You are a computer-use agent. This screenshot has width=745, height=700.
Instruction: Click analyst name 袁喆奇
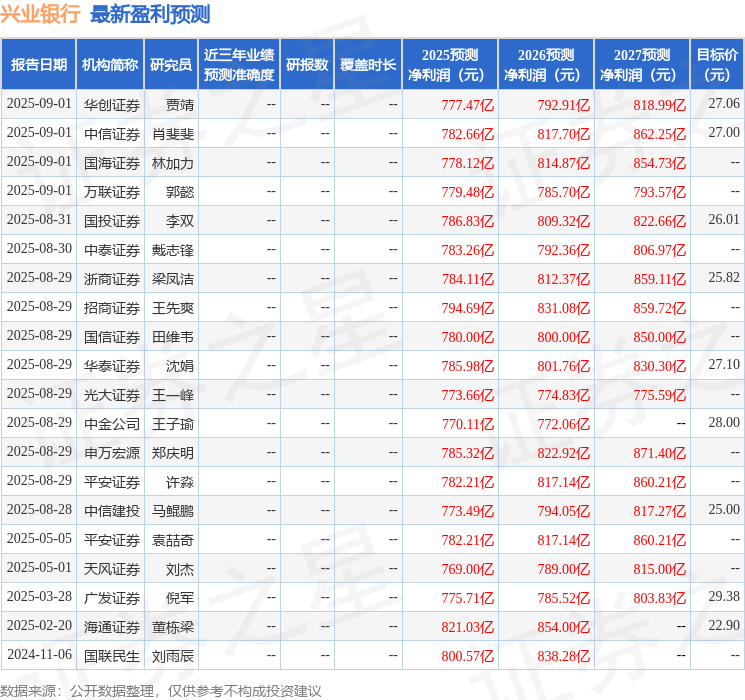coord(172,540)
